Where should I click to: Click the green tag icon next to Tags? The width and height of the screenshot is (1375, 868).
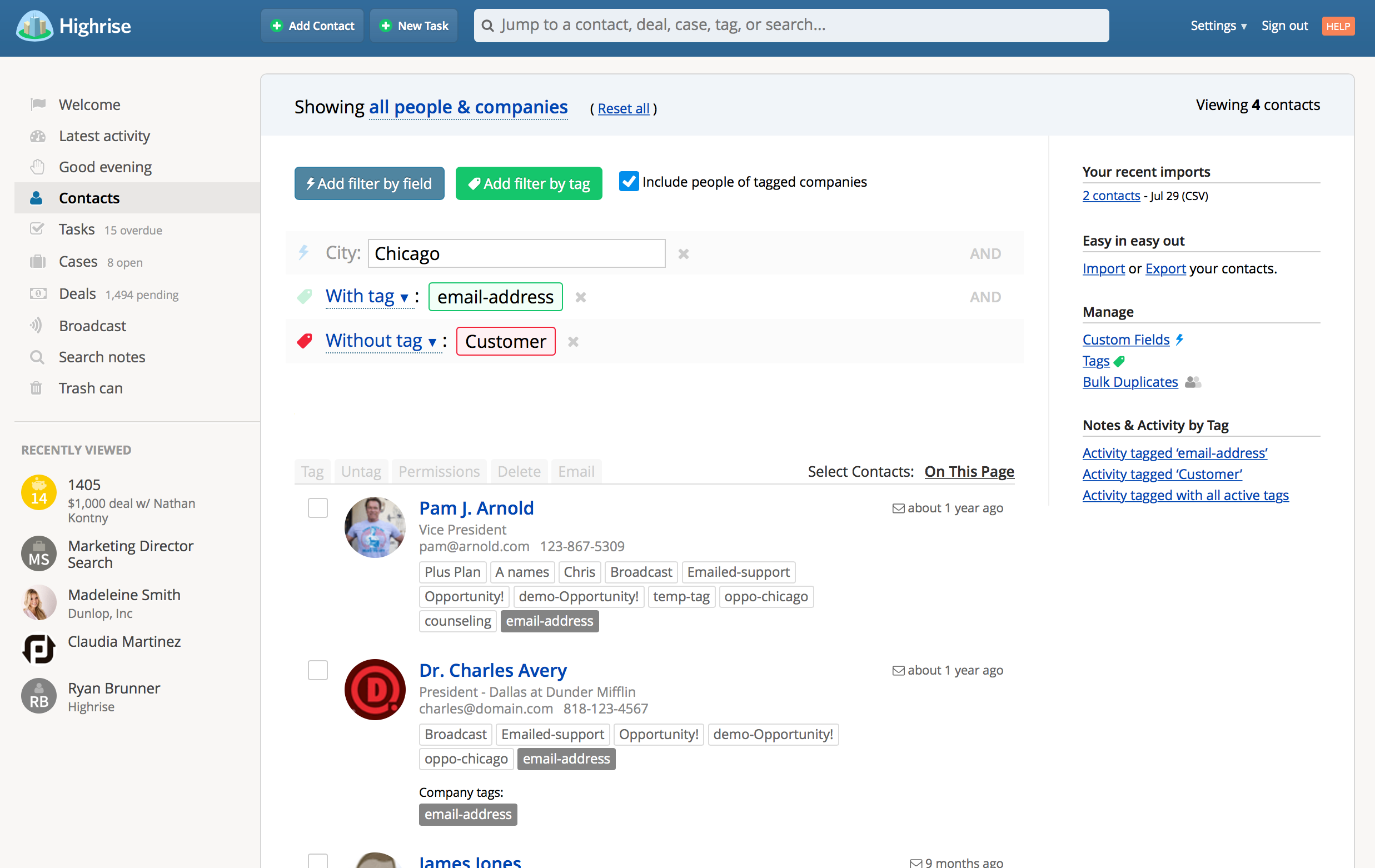point(1119,361)
